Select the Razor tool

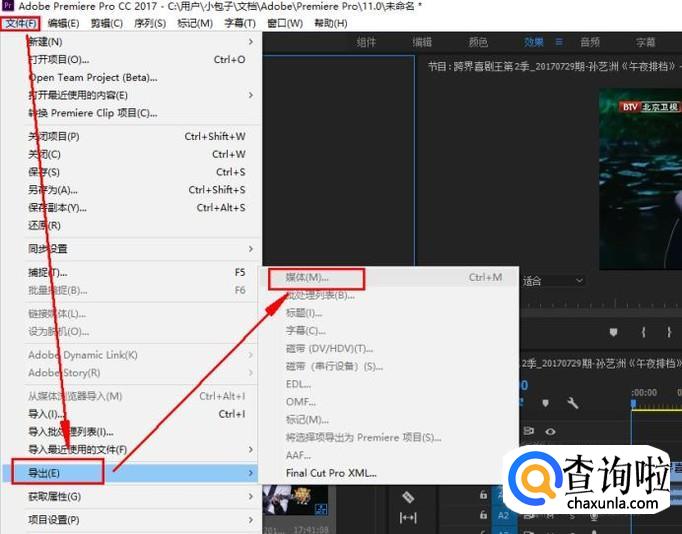pos(408,497)
